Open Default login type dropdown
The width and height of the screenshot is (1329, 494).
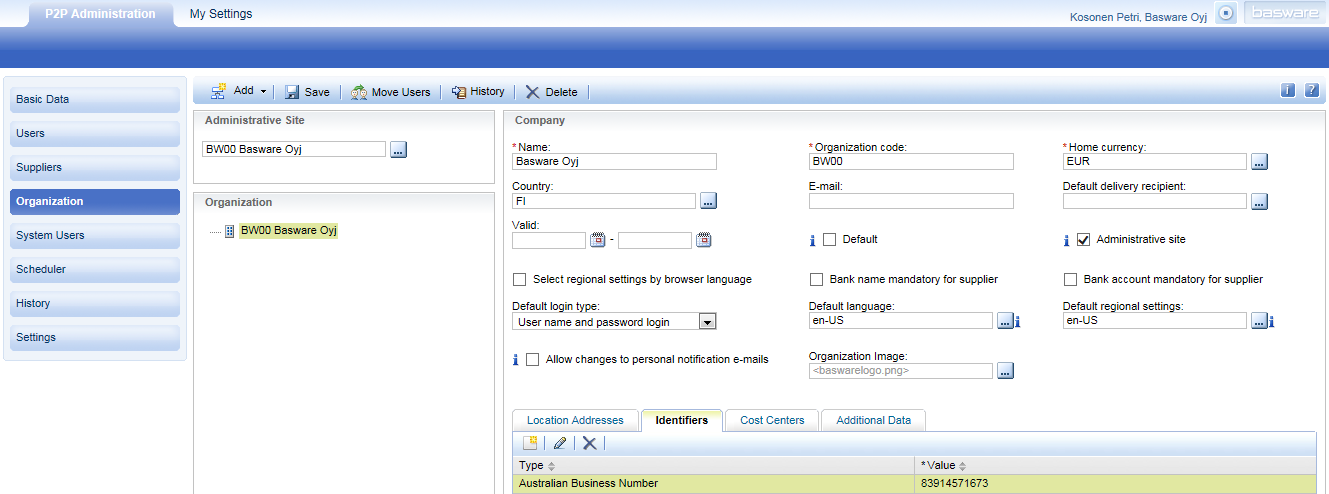(708, 321)
